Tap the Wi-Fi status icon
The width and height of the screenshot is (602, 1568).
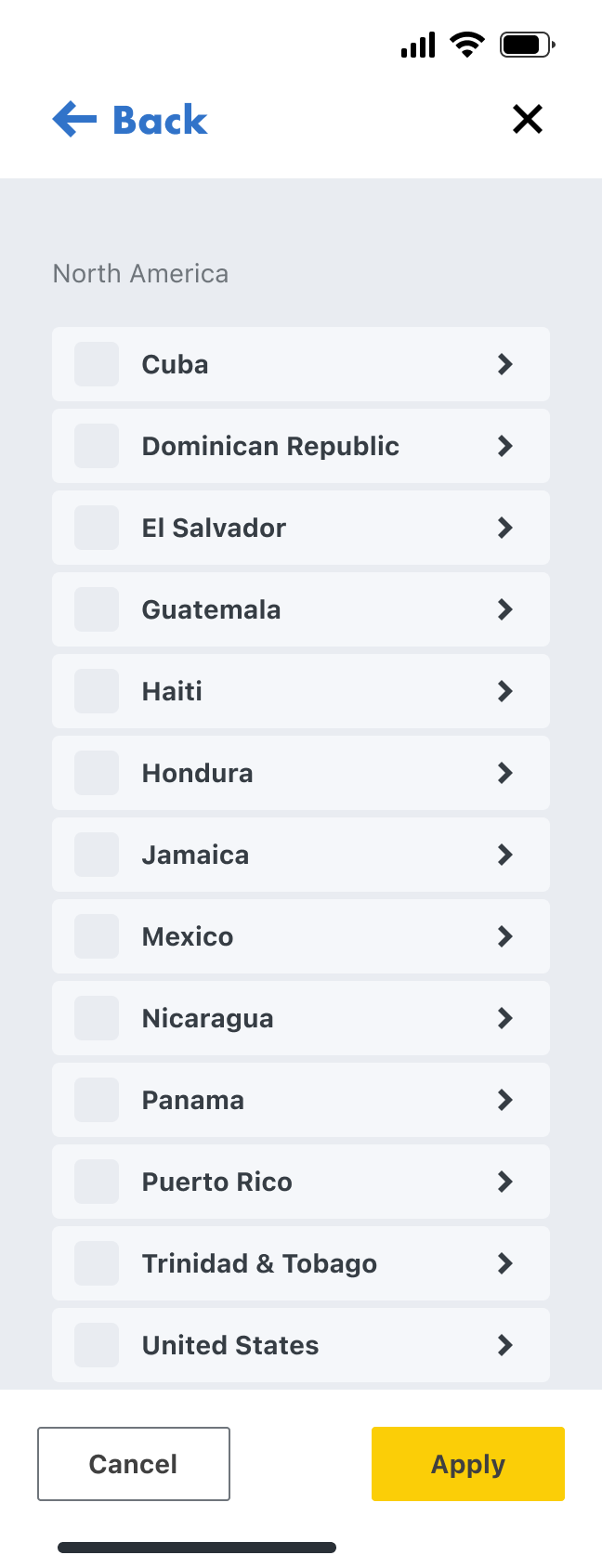point(466,44)
